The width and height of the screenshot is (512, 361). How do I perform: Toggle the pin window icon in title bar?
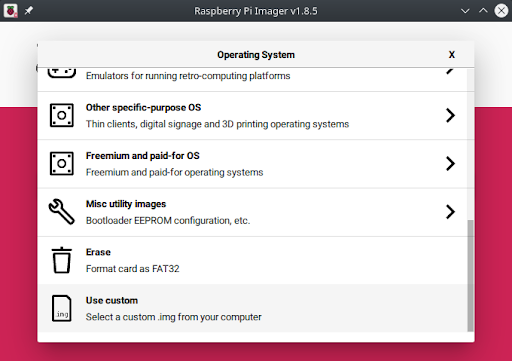coord(29,11)
